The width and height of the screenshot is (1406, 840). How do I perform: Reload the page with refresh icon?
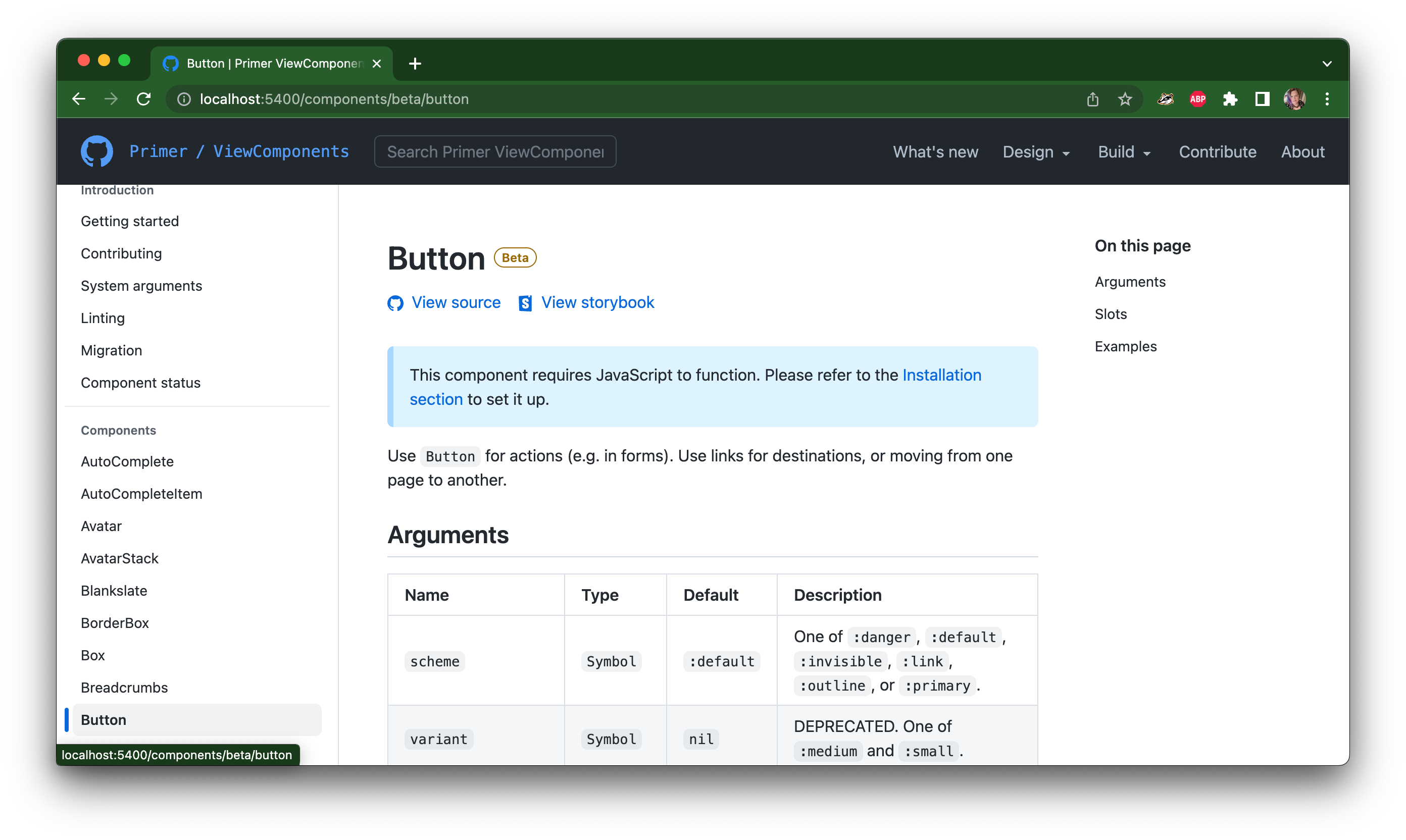144,99
